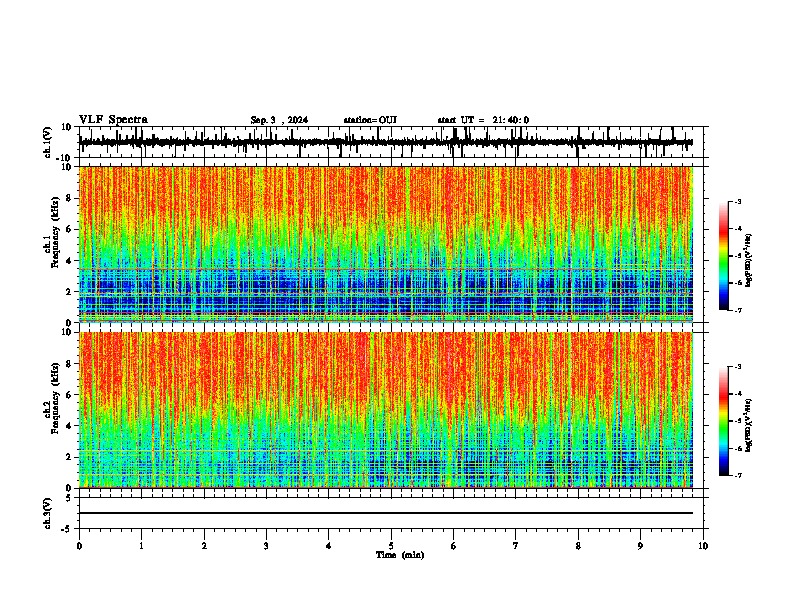The height and width of the screenshot is (612, 792).
Task: Click the "-3" label on ch.1 color bar
Action: tap(738, 201)
